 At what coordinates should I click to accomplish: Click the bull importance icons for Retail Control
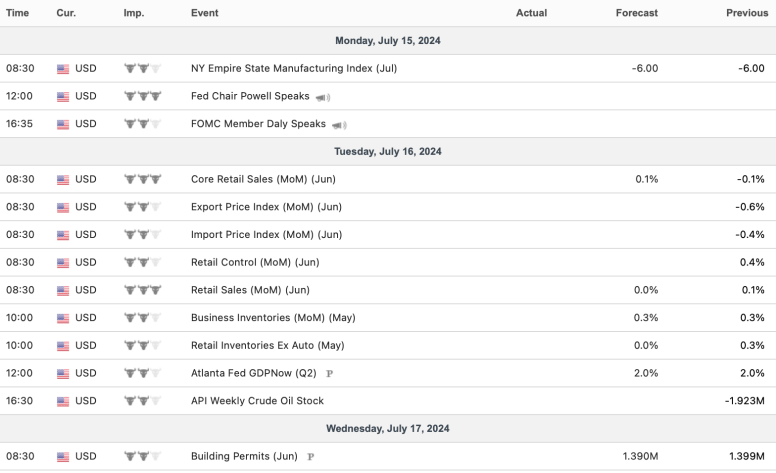pyautogui.click(x=143, y=262)
